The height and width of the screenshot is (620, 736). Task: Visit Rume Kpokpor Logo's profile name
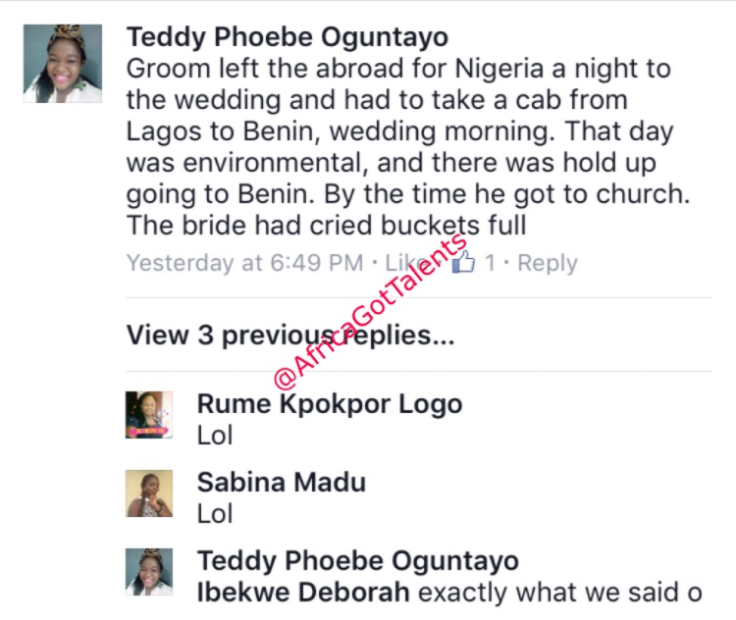click(x=329, y=404)
